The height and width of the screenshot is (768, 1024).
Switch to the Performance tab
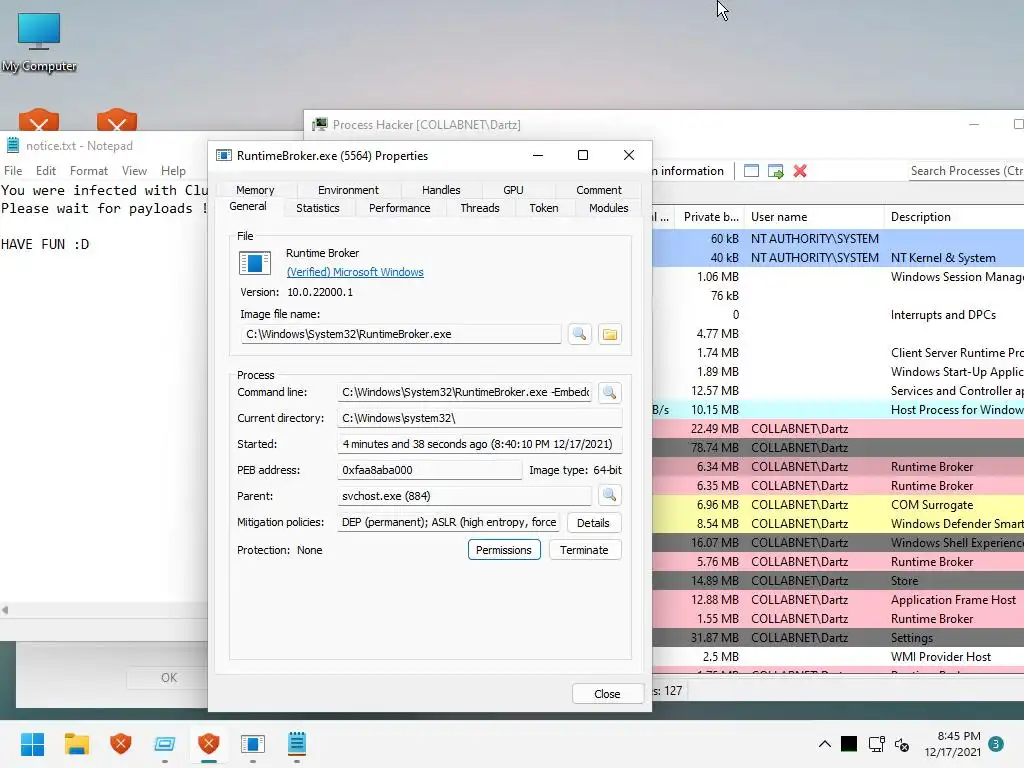[x=400, y=208]
